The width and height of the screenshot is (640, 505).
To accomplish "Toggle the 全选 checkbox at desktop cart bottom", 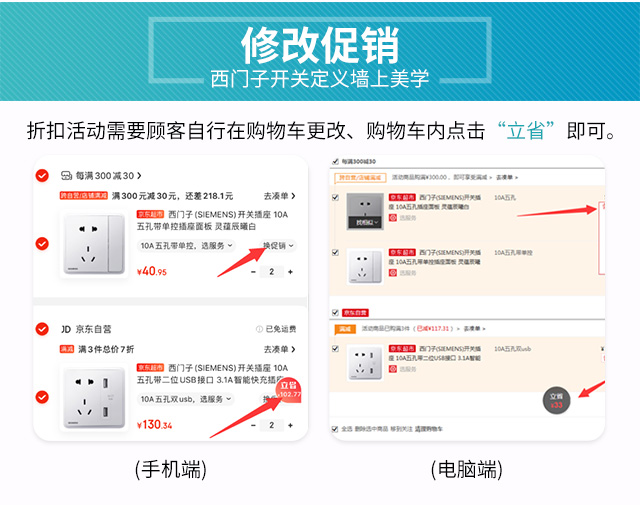I will coord(335,429).
